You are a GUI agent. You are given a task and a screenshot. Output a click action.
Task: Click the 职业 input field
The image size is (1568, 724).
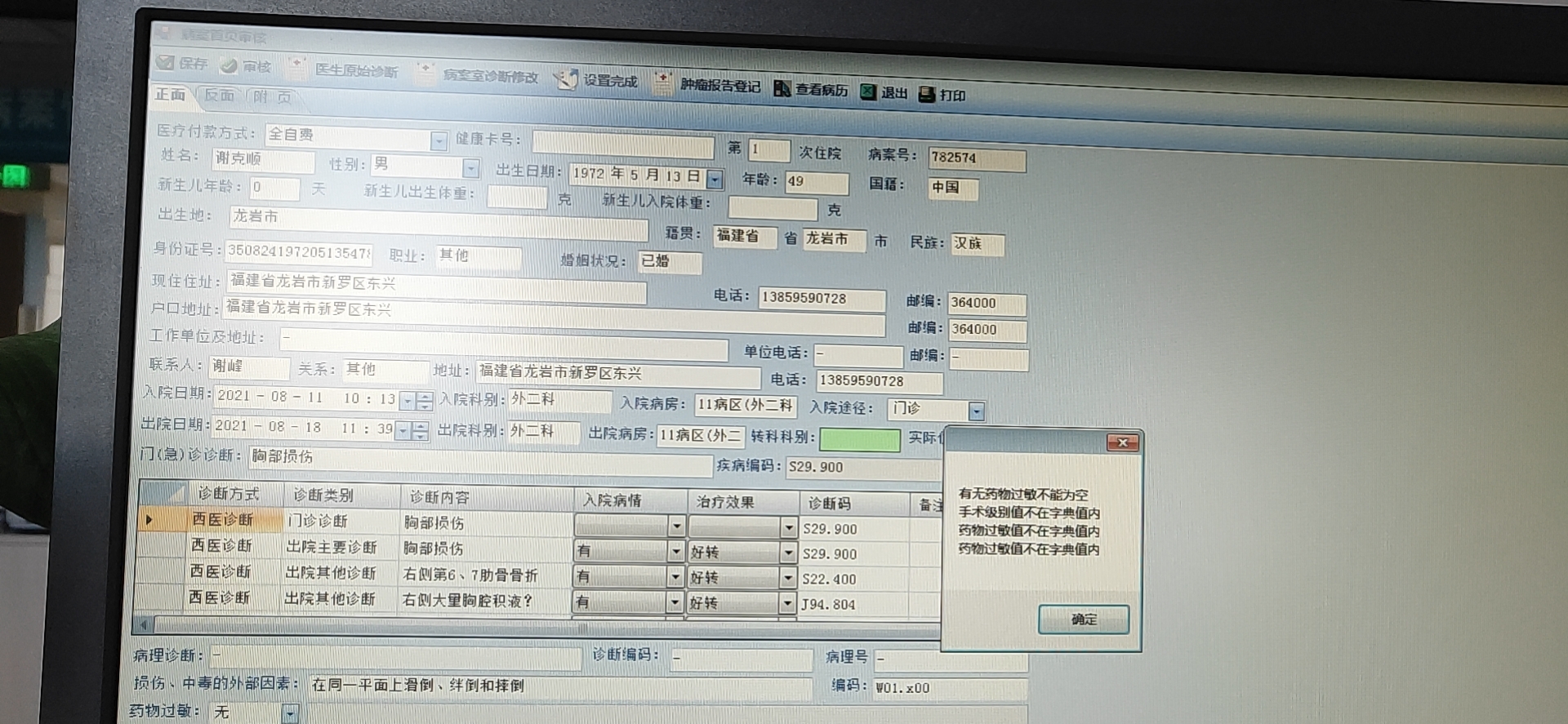(478, 256)
